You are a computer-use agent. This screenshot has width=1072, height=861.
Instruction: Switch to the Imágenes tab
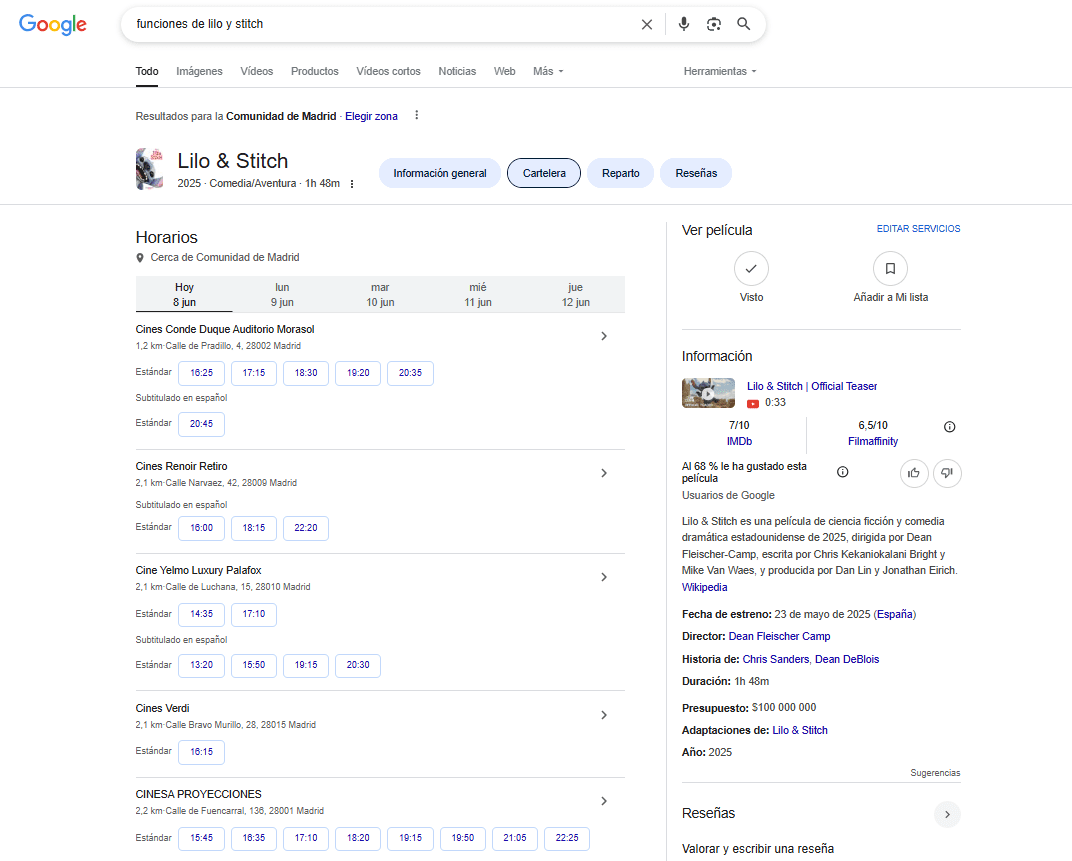click(199, 71)
